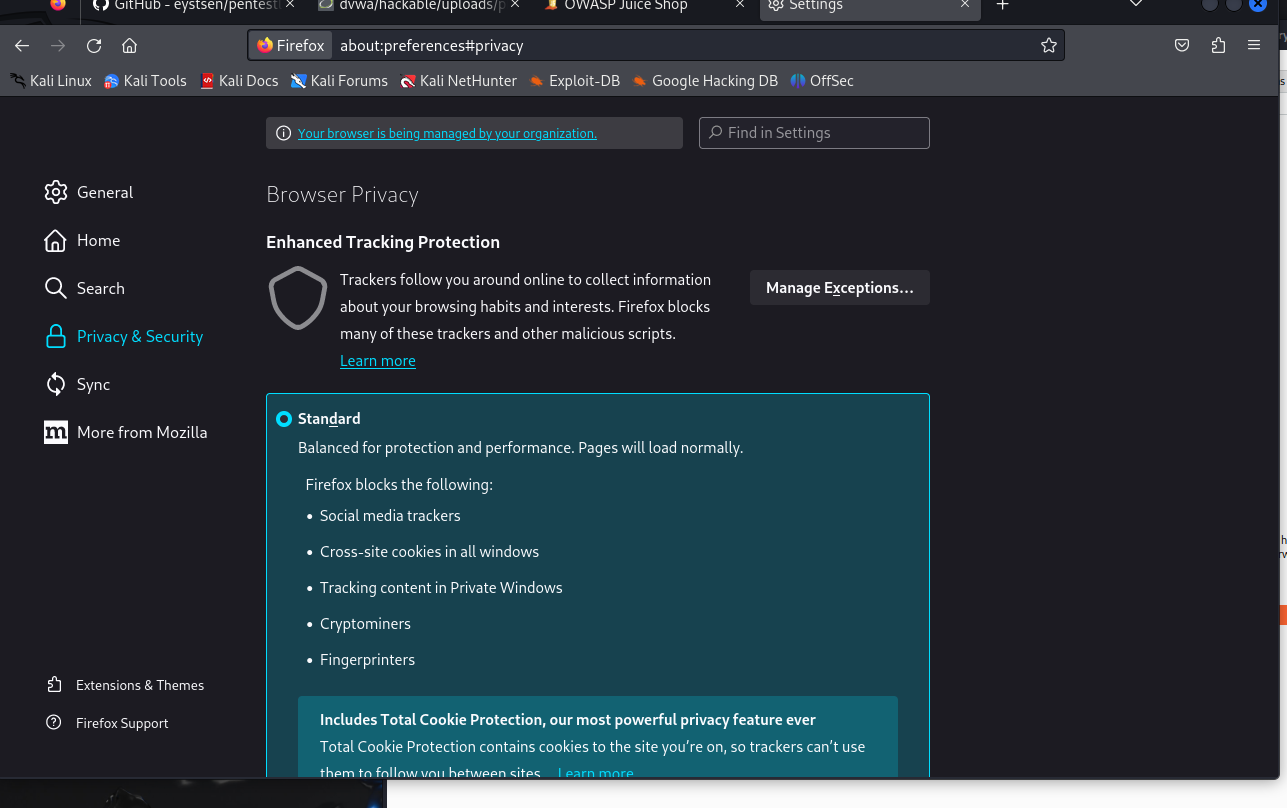Open the Extensions puzzle icon
The width and height of the screenshot is (1287, 808).
pyautogui.click(x=1218, y=45)
